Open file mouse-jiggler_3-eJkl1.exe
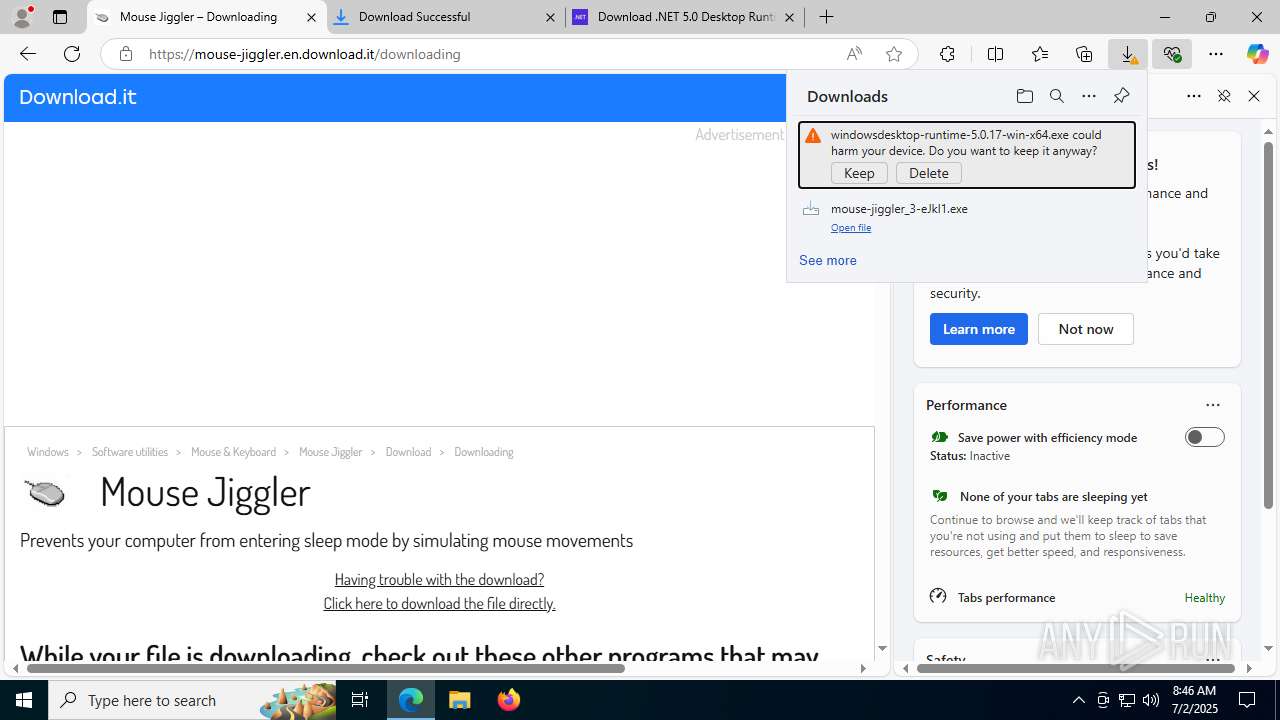The image size is (1280, 720). click(x=851, y=228)
